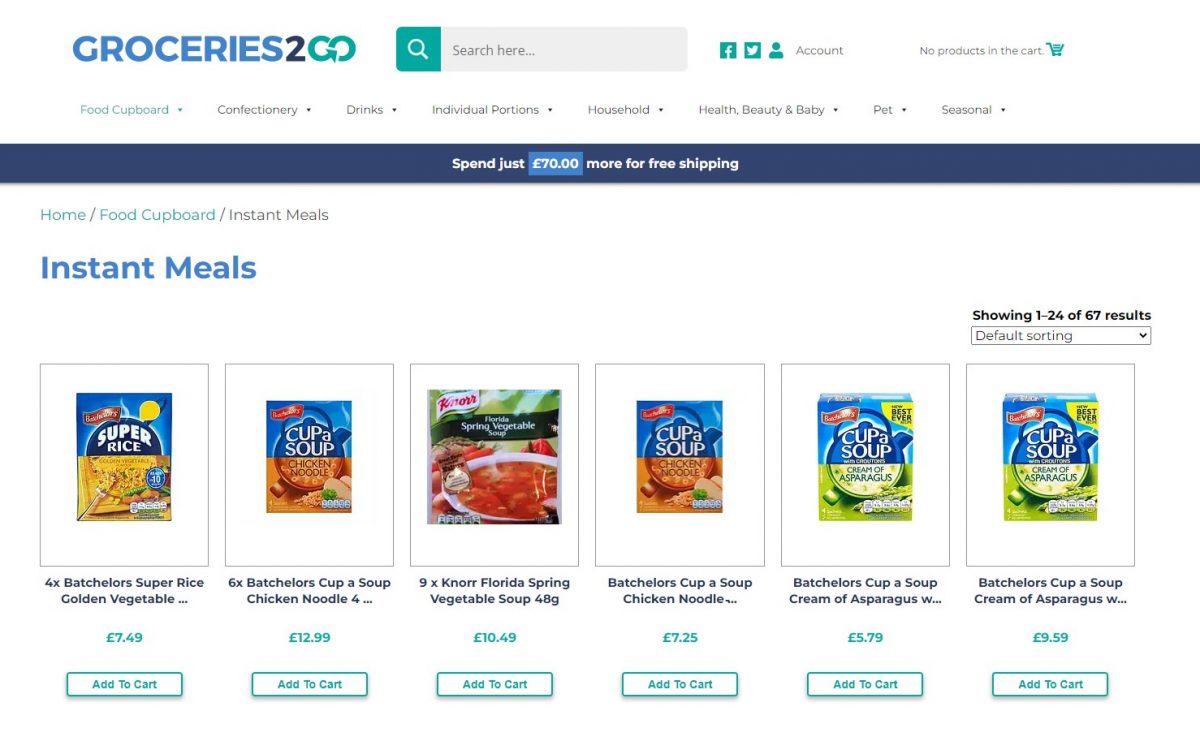The height and width of the screenshot is (750, 1200).
Task: Click the Search here input field
Action: (x=564, y=49)
